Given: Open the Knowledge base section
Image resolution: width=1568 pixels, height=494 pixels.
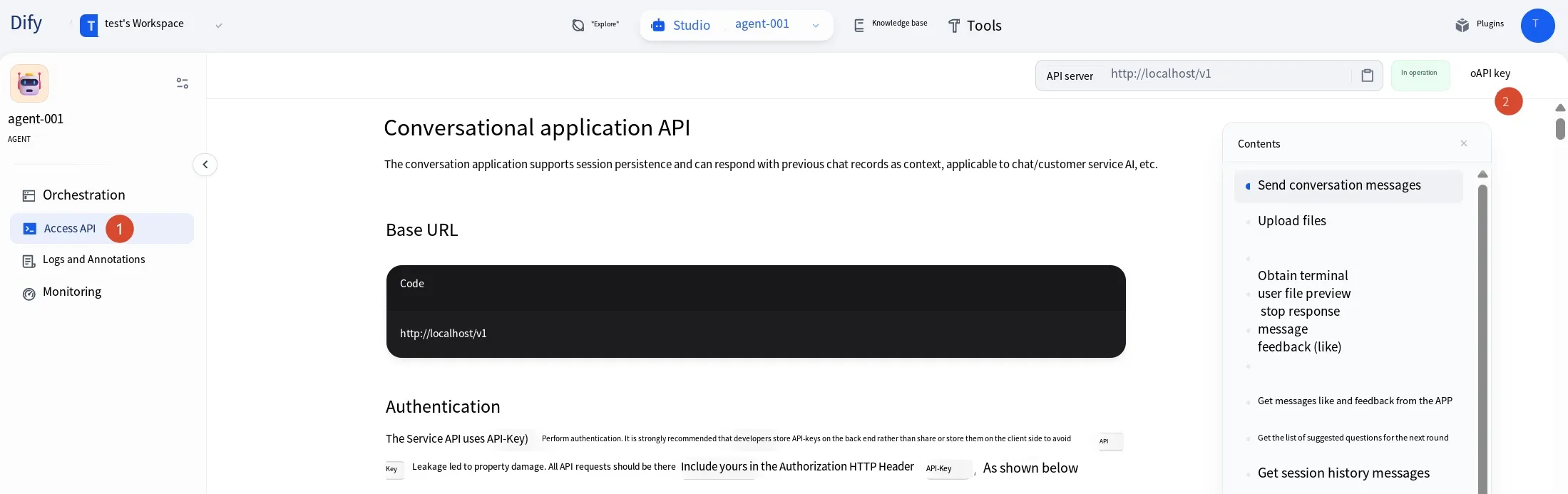Looking at the screenshot, I should (x=891, y=24).
